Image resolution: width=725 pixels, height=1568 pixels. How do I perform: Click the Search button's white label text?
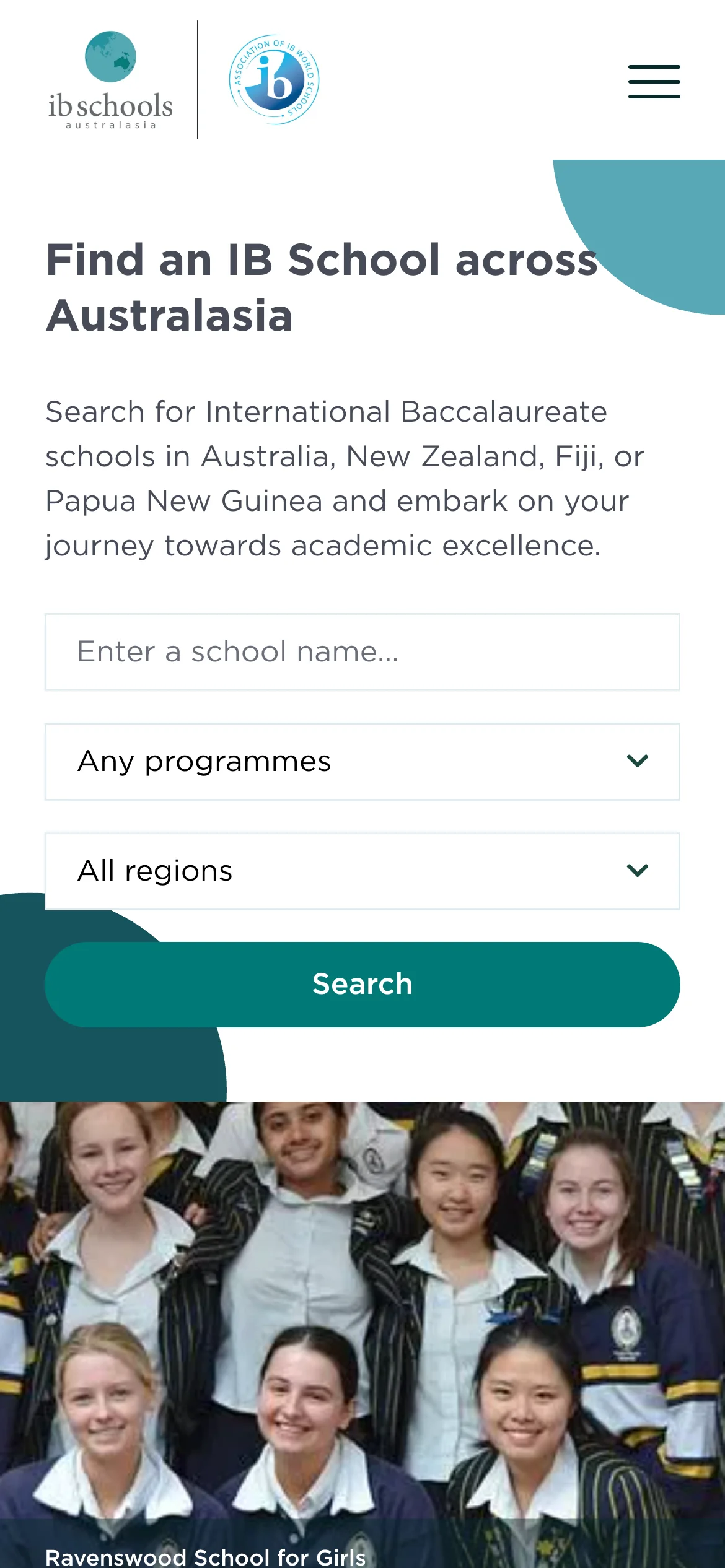(362, 984)
